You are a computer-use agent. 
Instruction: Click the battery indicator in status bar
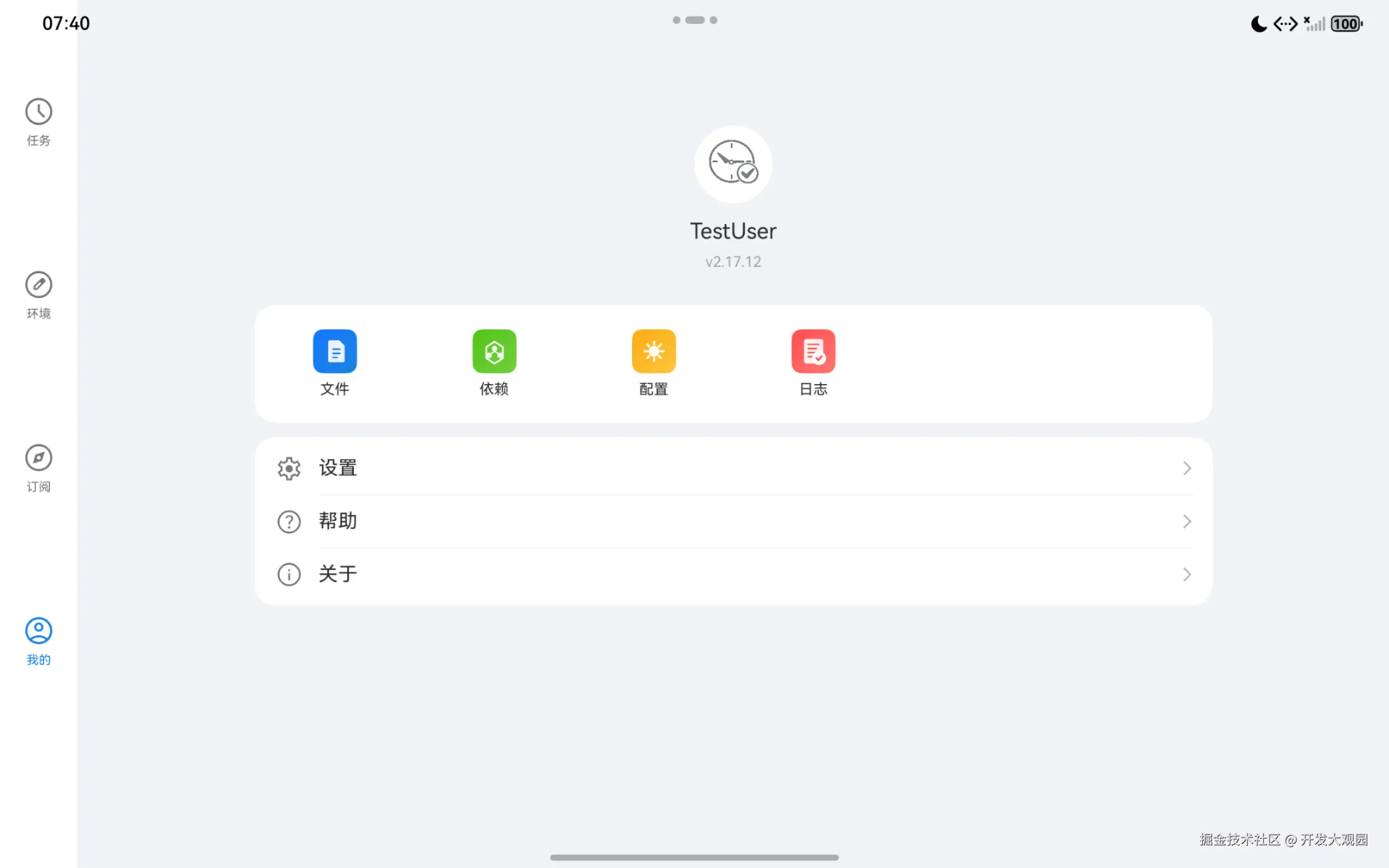(1346, 23)
